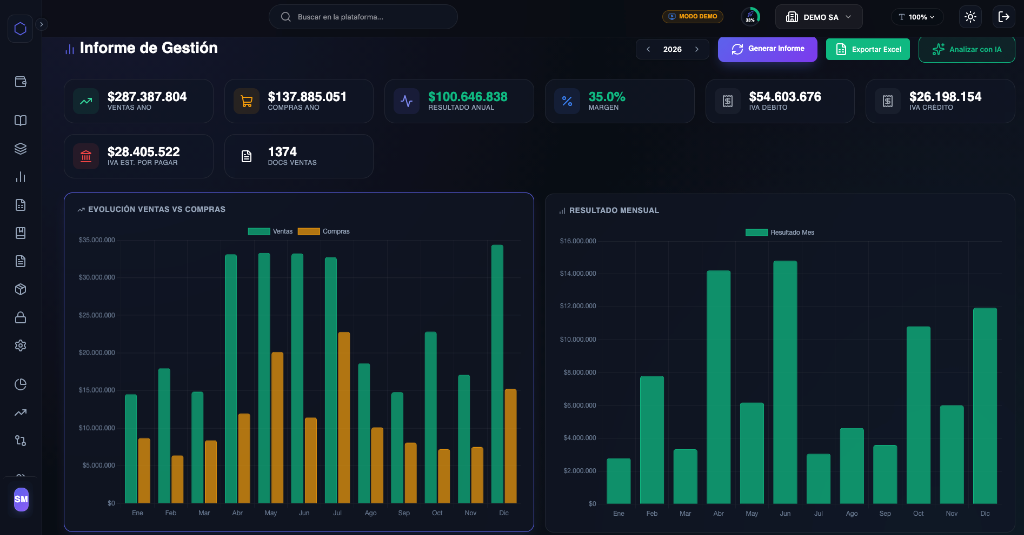Click the $287.387.804 ventas año value

[x=147, y=97]
